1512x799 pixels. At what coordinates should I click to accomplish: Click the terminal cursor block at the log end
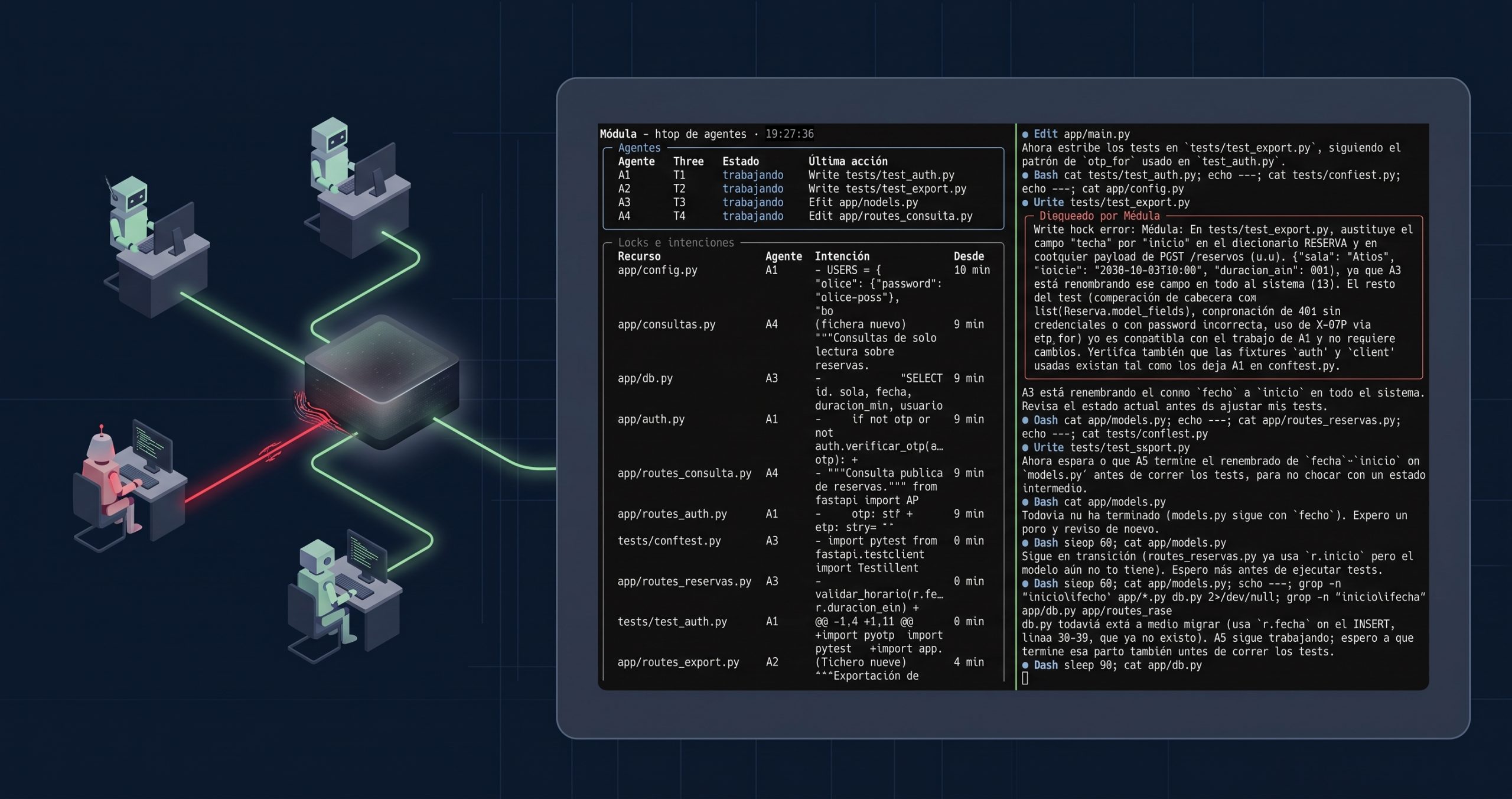tap(1025, 678)
